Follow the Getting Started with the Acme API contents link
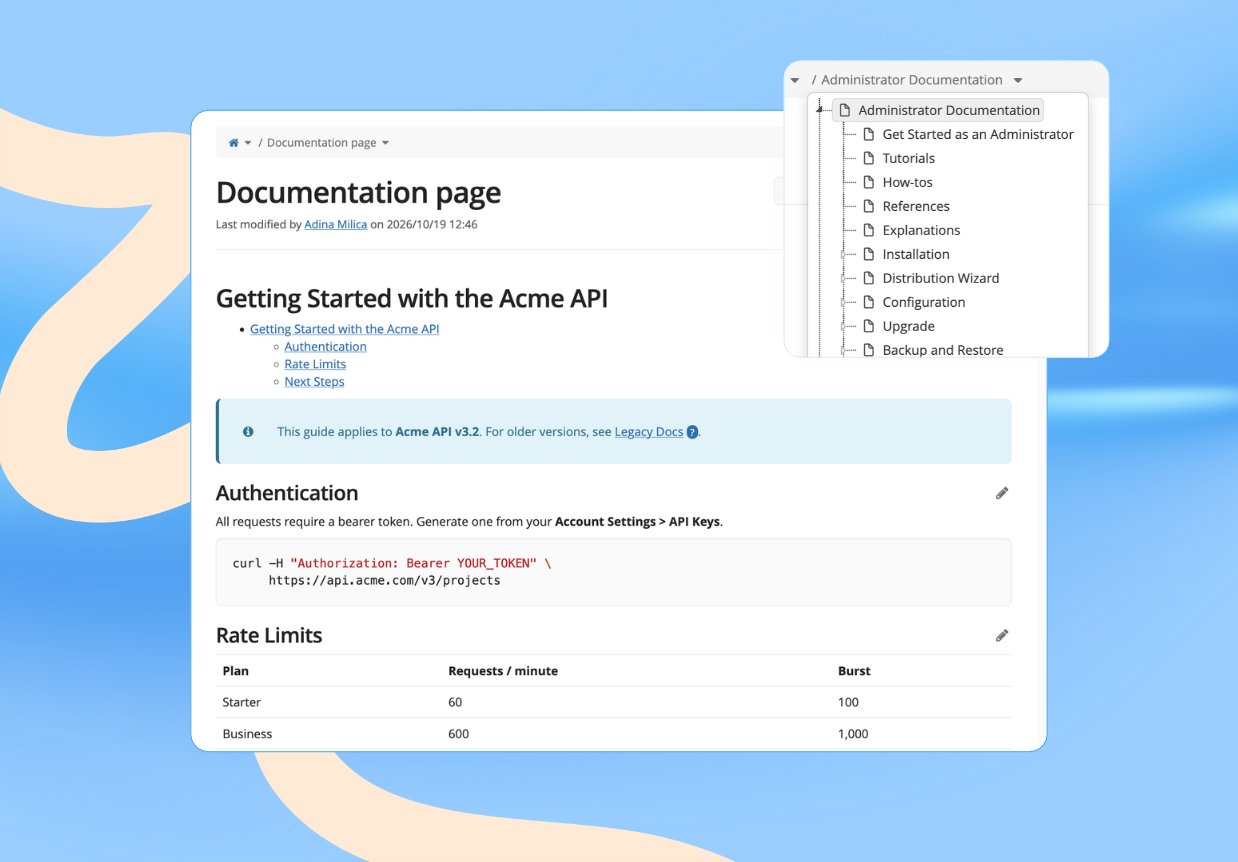Image resolution: width=1238 pixels, height=862 pixels. 345,329
